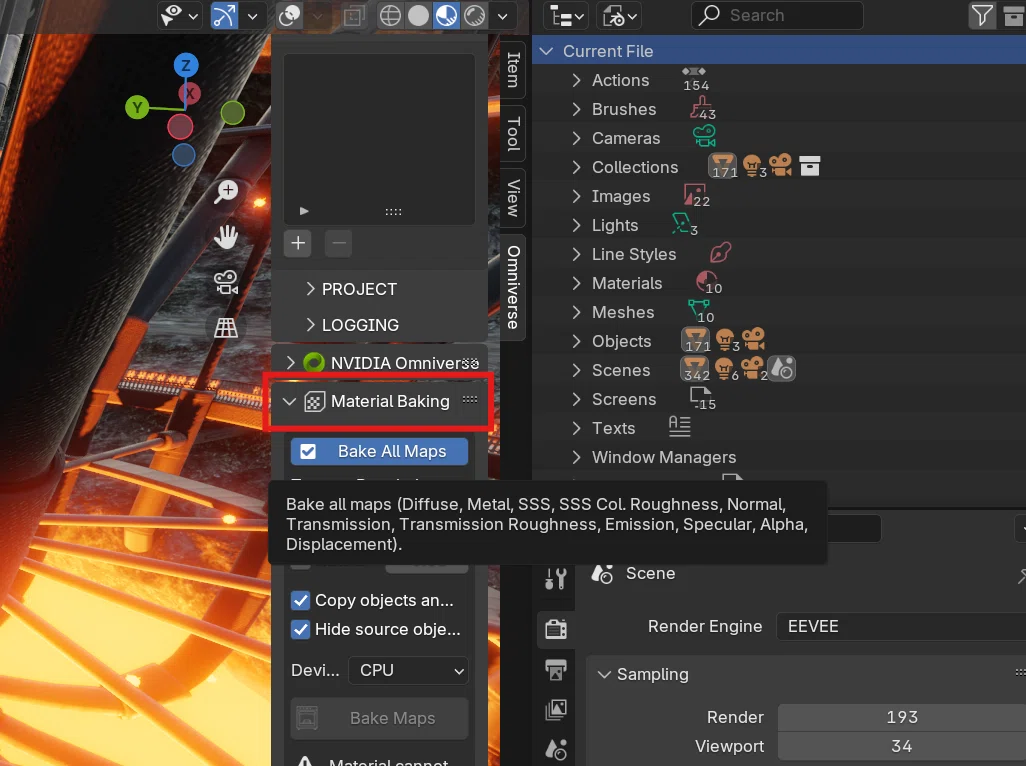
Task: Expand the Meshes entry
Action: [x=576, y=312]
